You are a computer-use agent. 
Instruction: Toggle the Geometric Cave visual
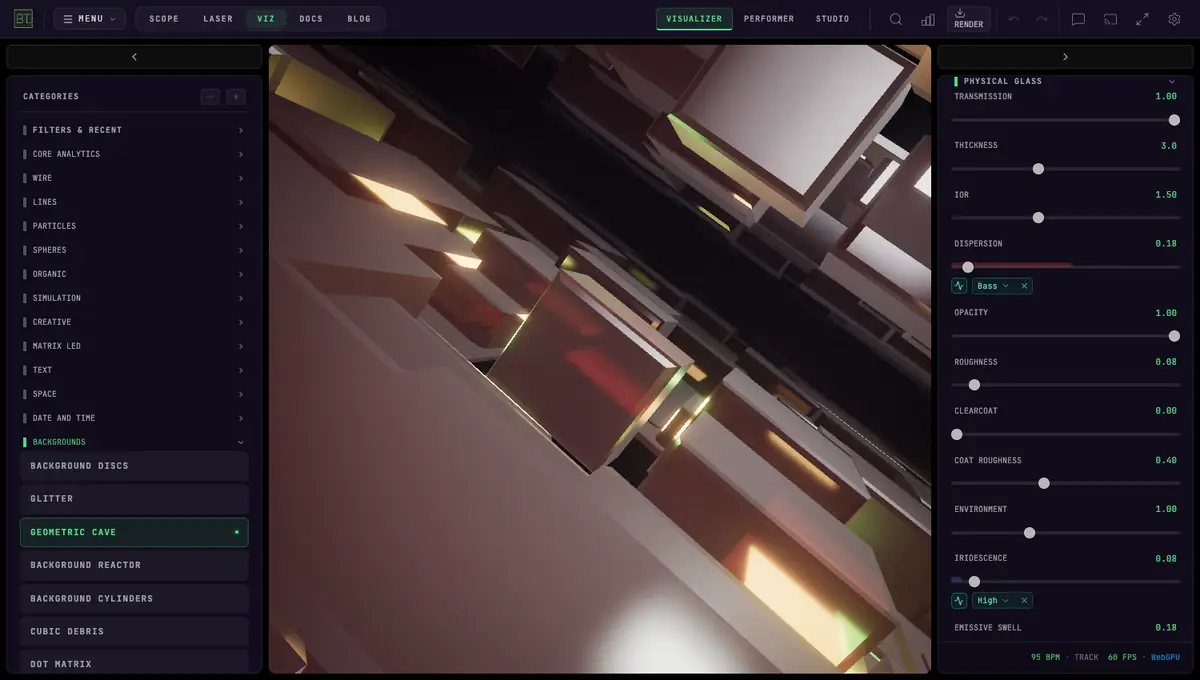click(134, 532)
